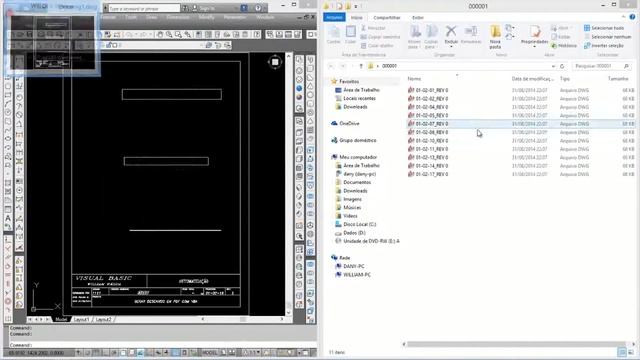
Task: Click Inverter seleção in Explorer ribbon
Action: click(604, 46)
